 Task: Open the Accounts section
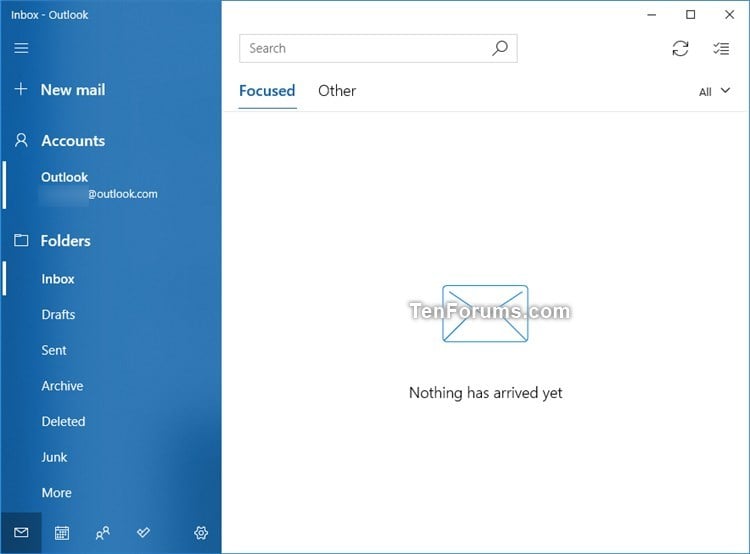click(x=73, y=141)
